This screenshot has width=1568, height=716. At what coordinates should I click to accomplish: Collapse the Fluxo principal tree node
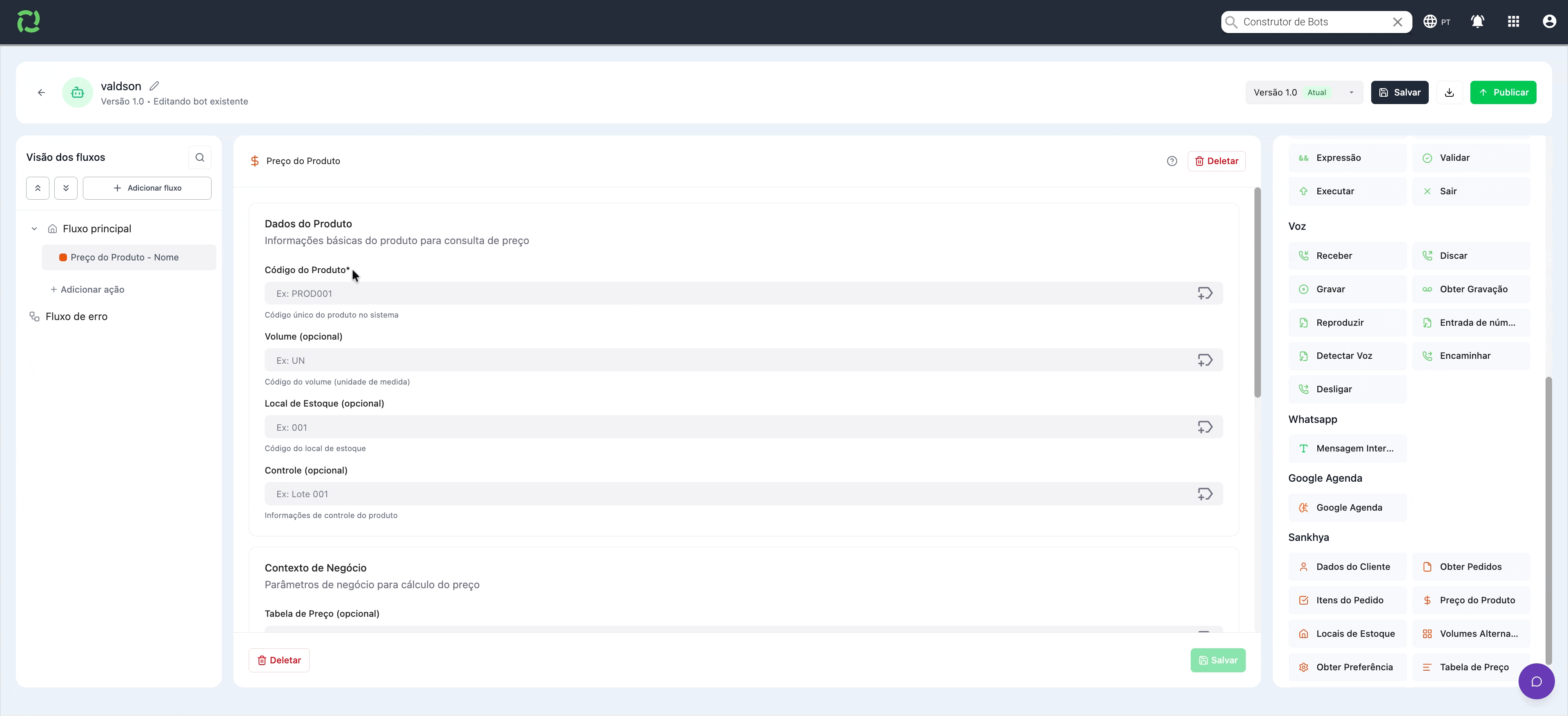click(x=34, y=229)
